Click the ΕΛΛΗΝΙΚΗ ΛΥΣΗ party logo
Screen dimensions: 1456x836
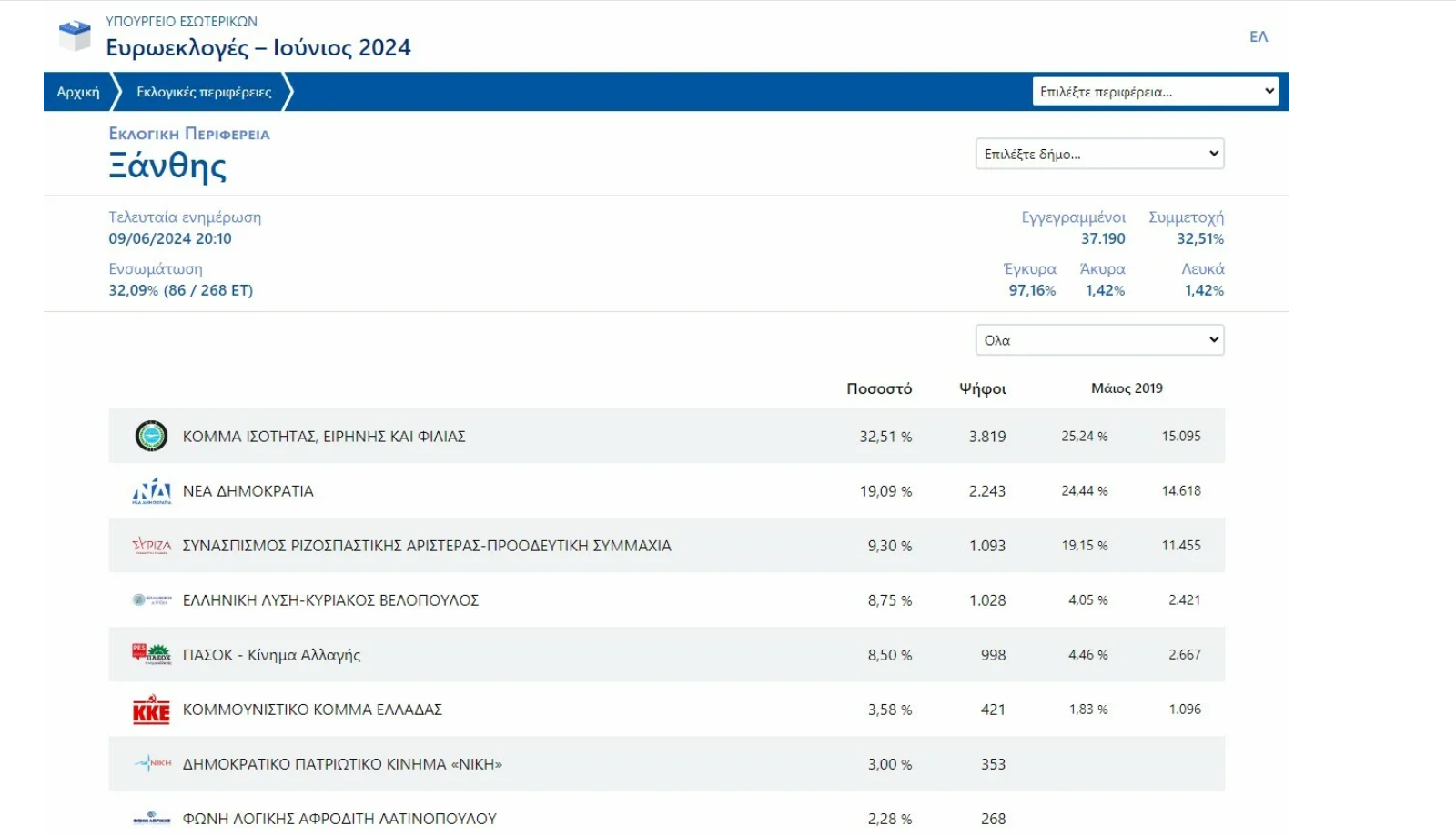(x=151, y=600)
